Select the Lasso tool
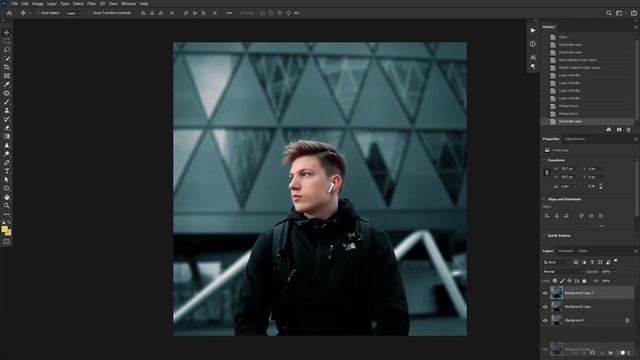This screenshot has height=360, width=640. click(7, 49)
